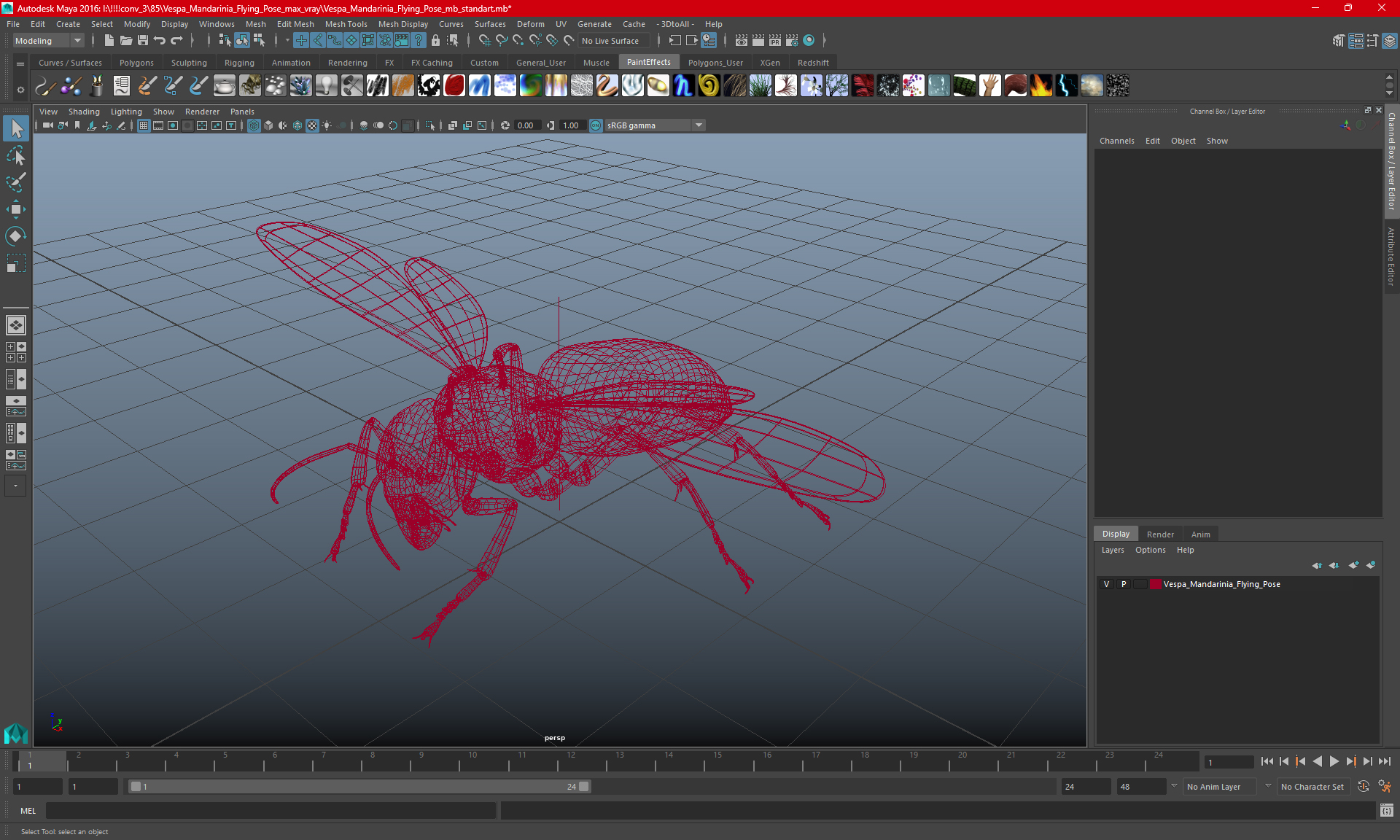Open the Render layer tab
The image size is (1400, 840).
point(1160,534)
